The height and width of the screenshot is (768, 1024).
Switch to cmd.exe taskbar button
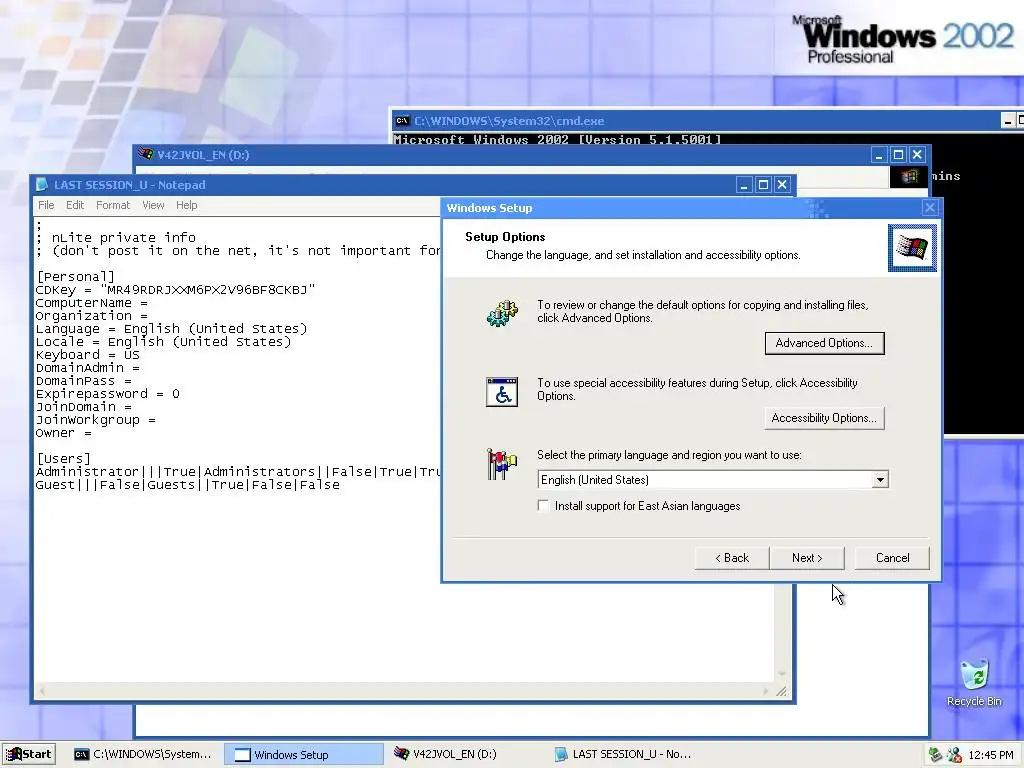(143, 754)
